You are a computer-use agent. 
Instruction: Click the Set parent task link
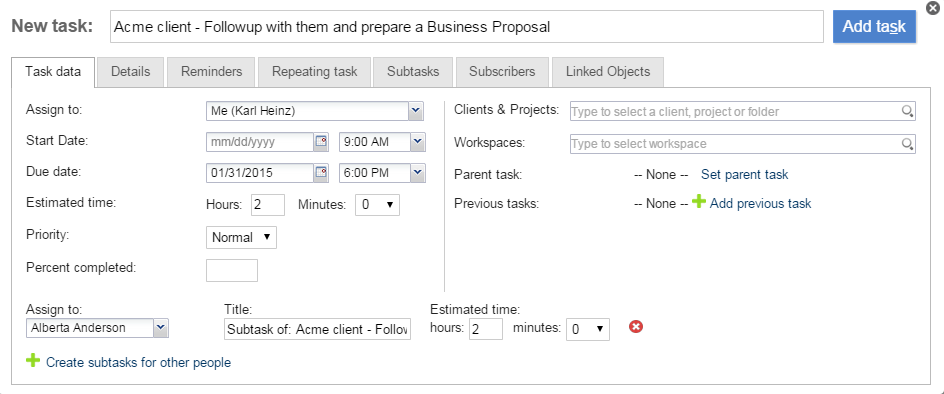(745, 175)
